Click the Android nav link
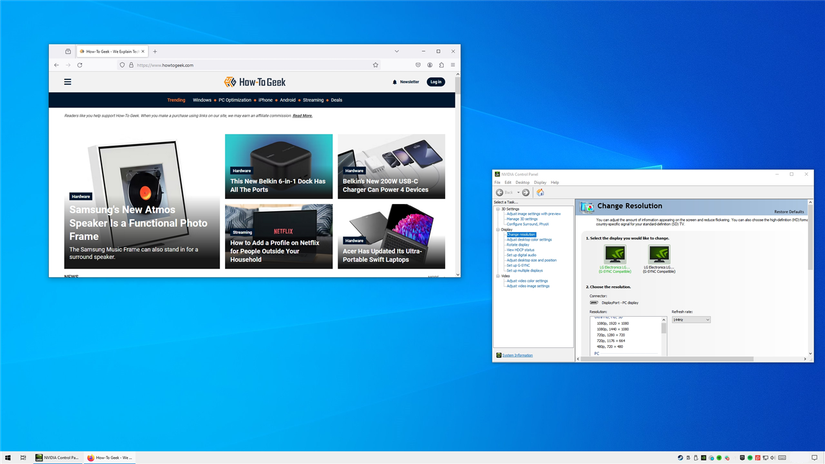Screen dimensions: 825x464 coord(288,100)
